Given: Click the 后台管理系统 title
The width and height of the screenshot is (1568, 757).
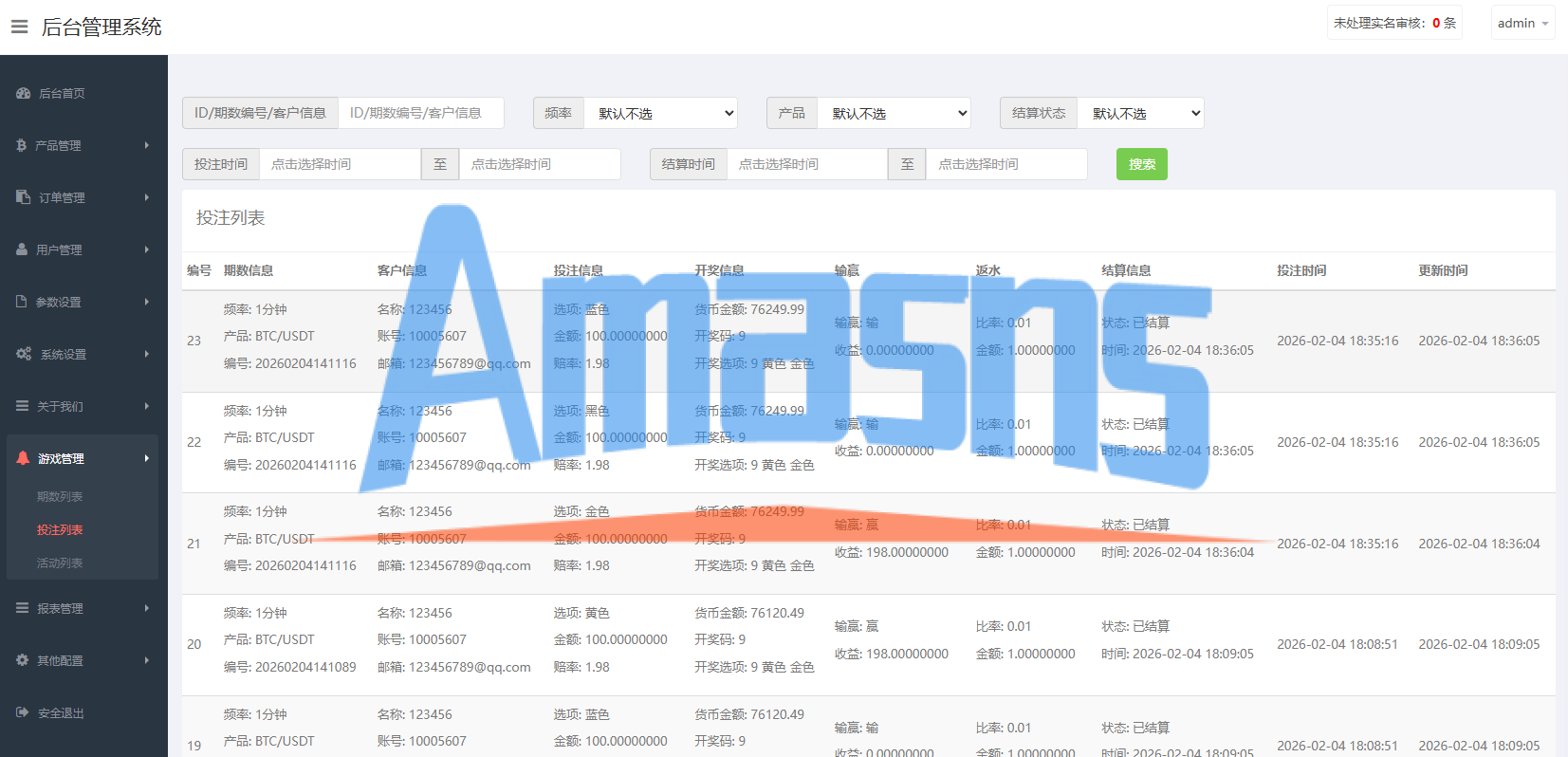Looking at the screenshot, I should 101,27.
